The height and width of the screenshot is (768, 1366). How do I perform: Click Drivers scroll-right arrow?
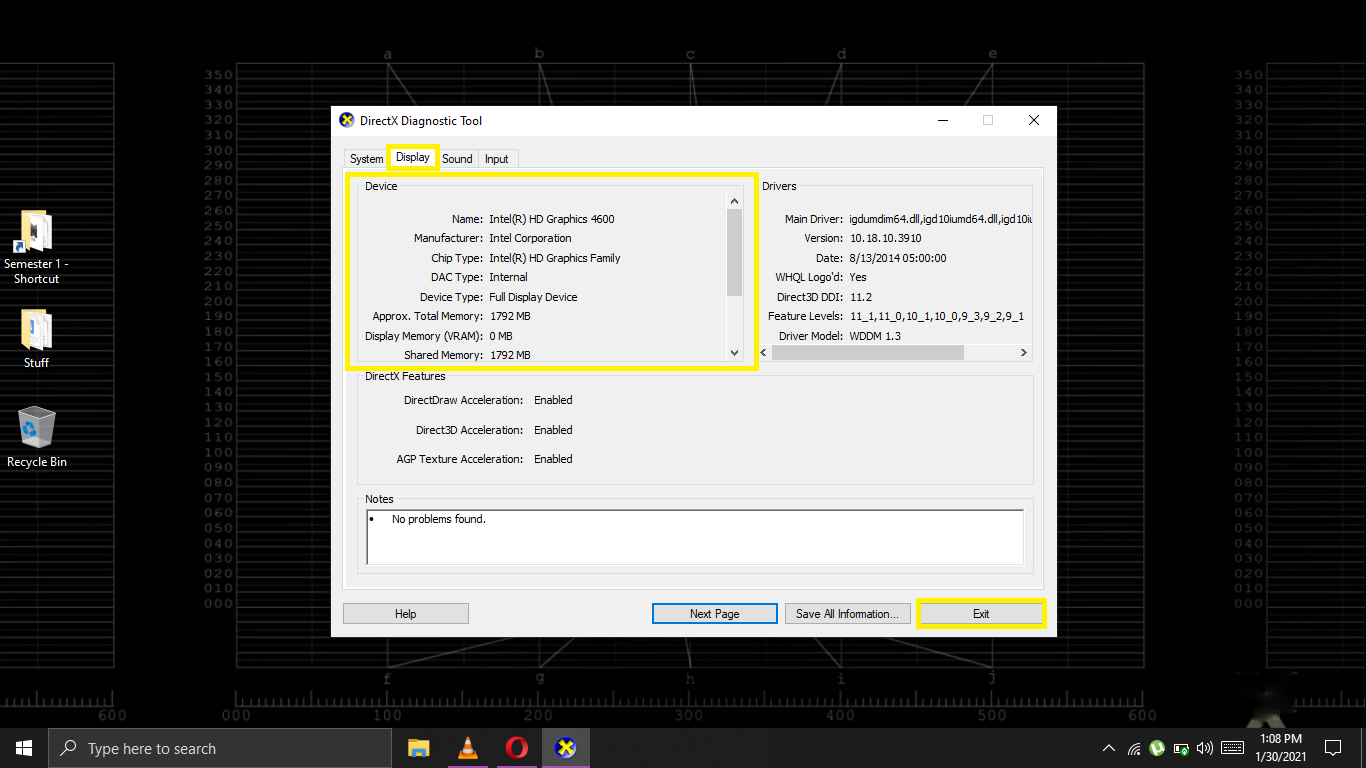pyautogui.click(x=1023, y=353)
